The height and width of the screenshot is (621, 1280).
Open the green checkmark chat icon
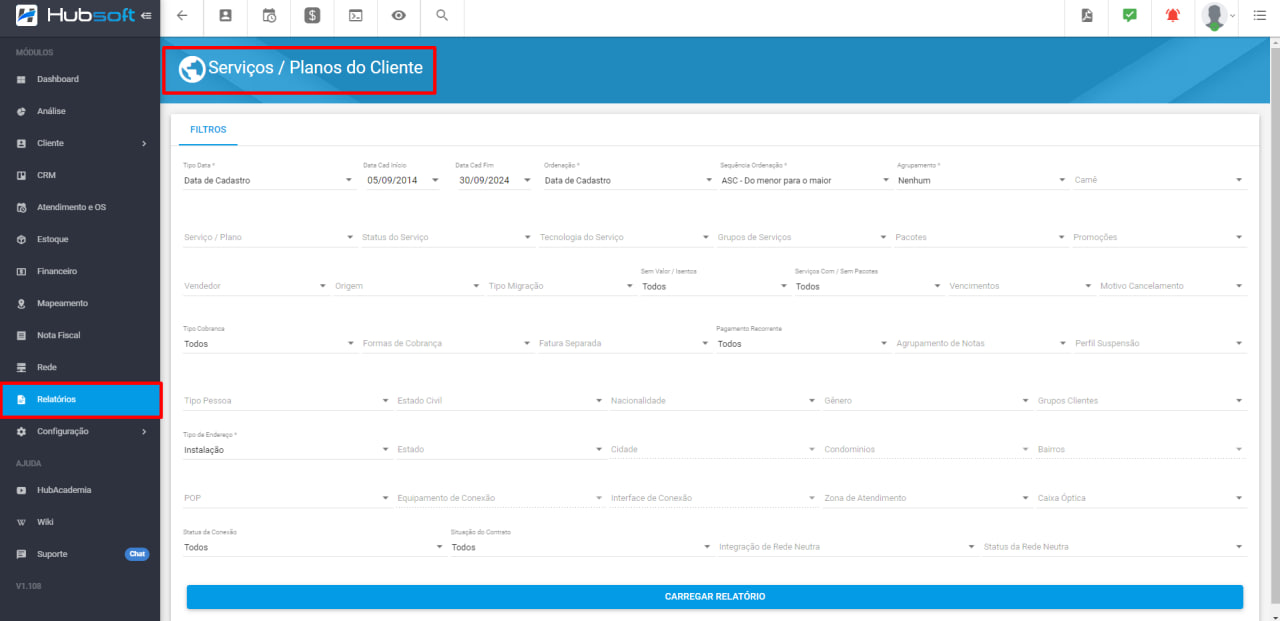click(1130, 15)
